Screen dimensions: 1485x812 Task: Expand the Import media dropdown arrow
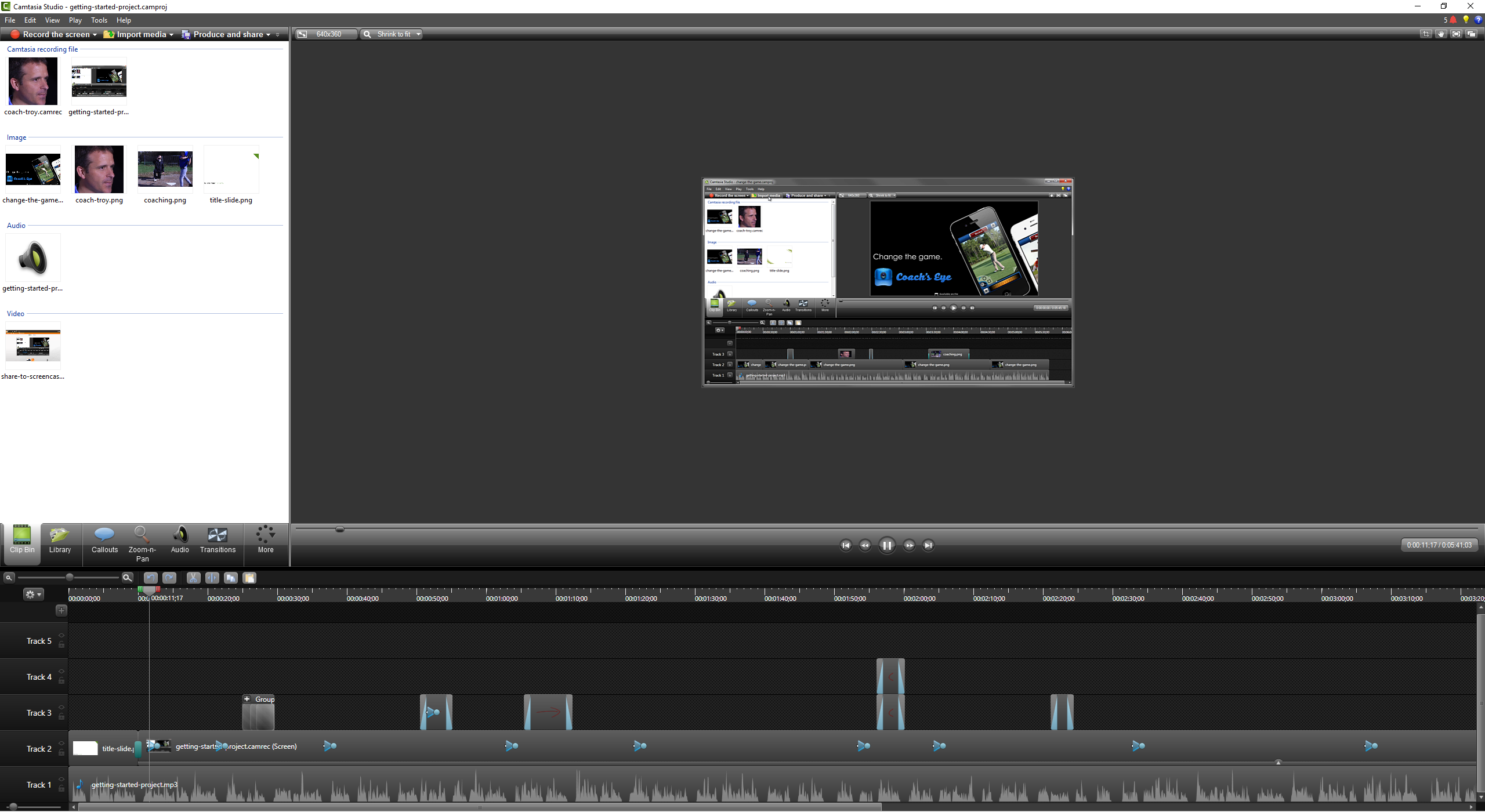tap(171, 35)
